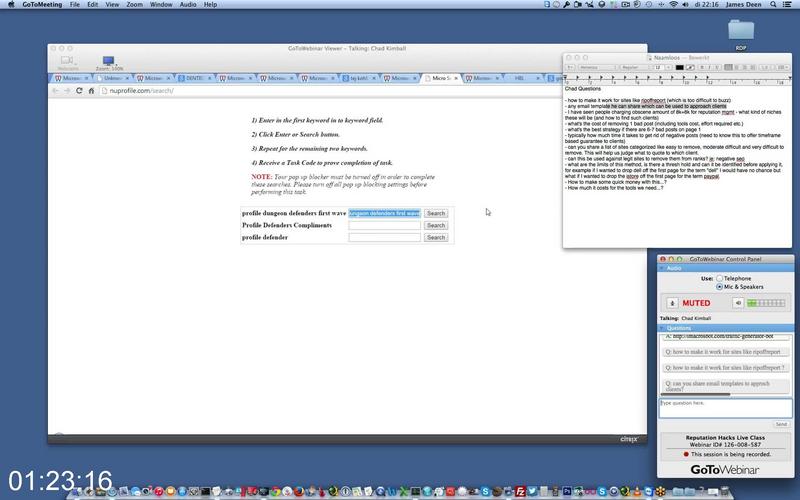Image resolution: width=800 pixels, height=500 pixels.
Task: Click the Wi-Fi icon in the menu bar
Action: coord(673,4)
